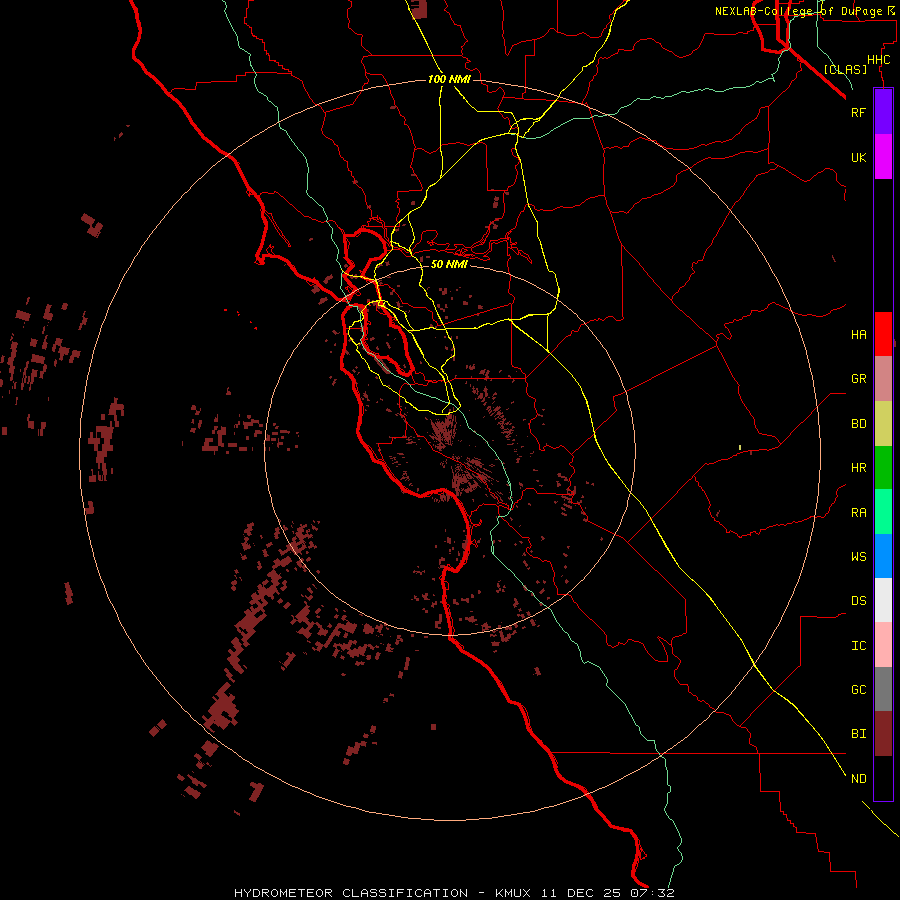Image resolution: width=900 pixels, height=900 pixels.
Task: Click the ND legend label
Action: click(x=859, y=779)
